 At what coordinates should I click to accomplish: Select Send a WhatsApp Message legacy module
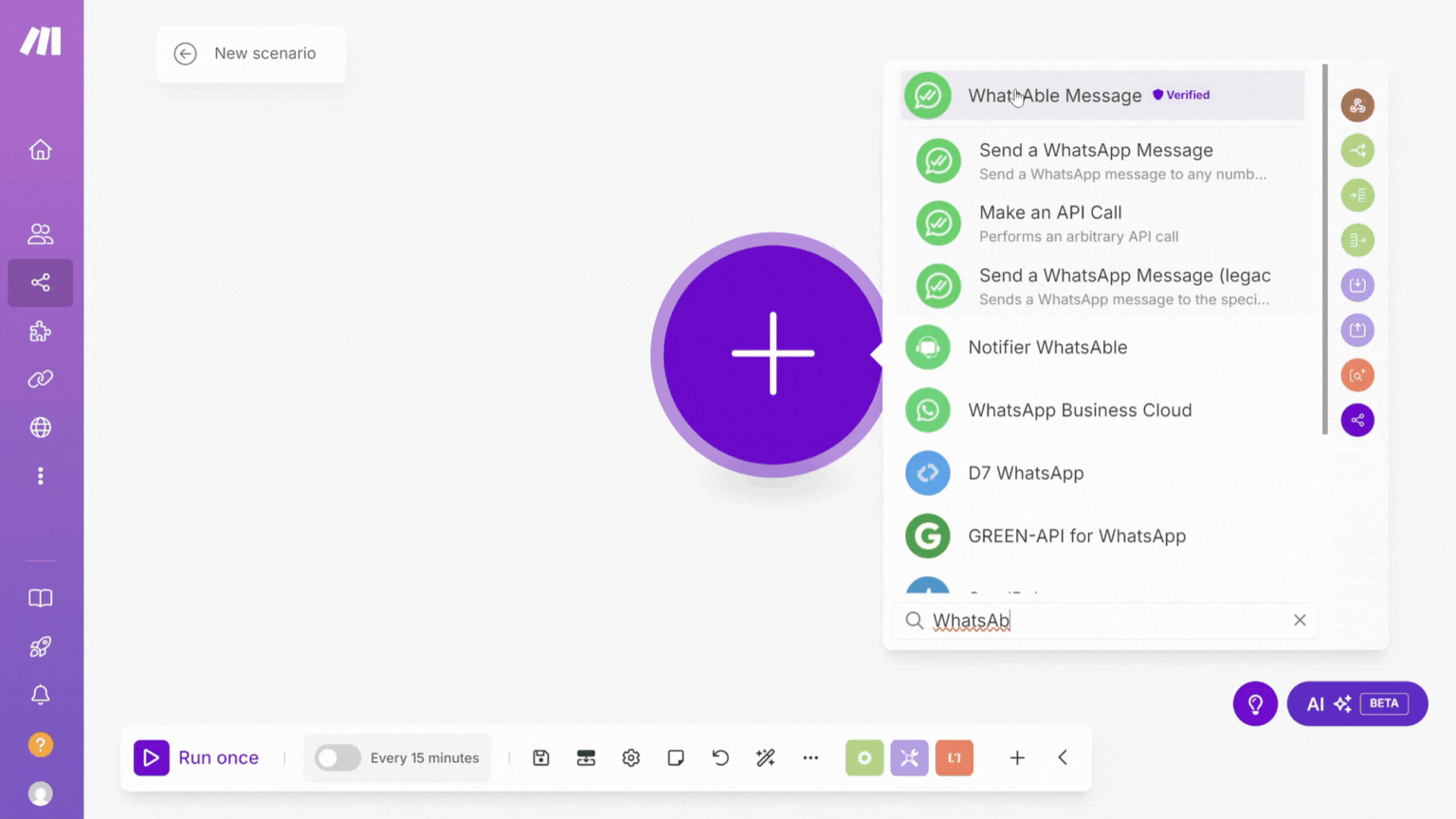(1107, 286)
